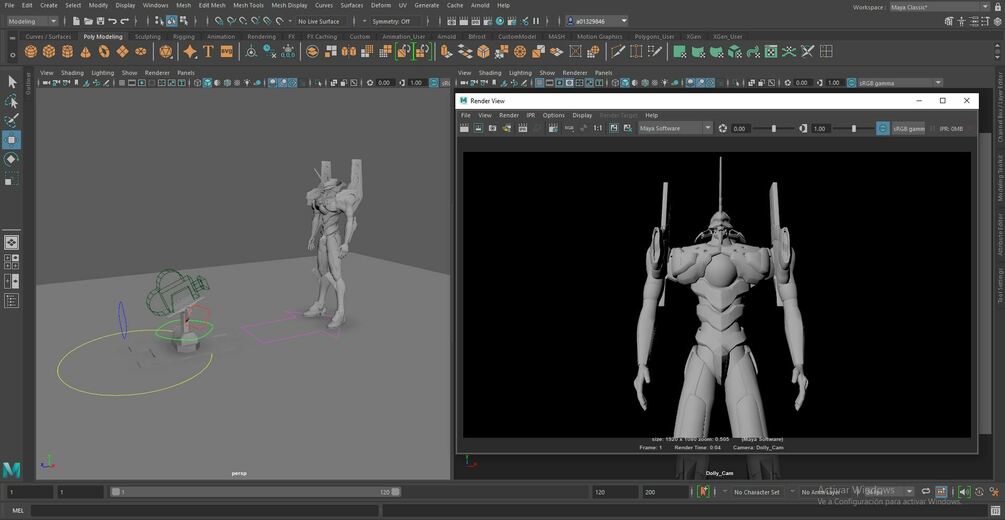Image resolution: width=1005 pixels, height=520 pixels.
Task: Create a polygon cube from the shelf
Action: (49, 51)
